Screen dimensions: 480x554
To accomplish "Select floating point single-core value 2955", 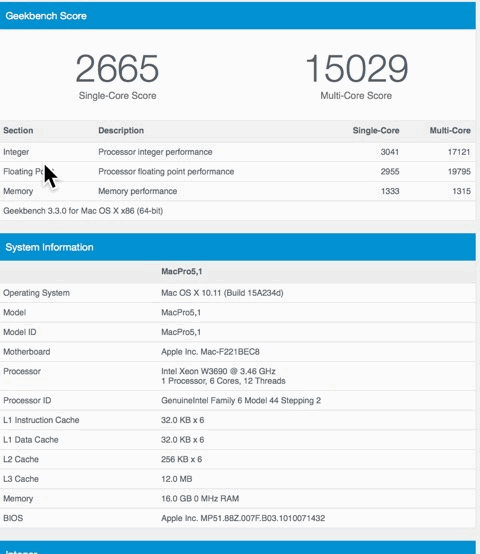I will [x=390, y=172].
